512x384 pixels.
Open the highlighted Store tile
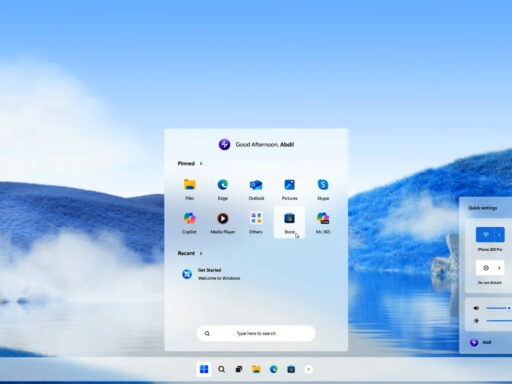tap(289, 222)
